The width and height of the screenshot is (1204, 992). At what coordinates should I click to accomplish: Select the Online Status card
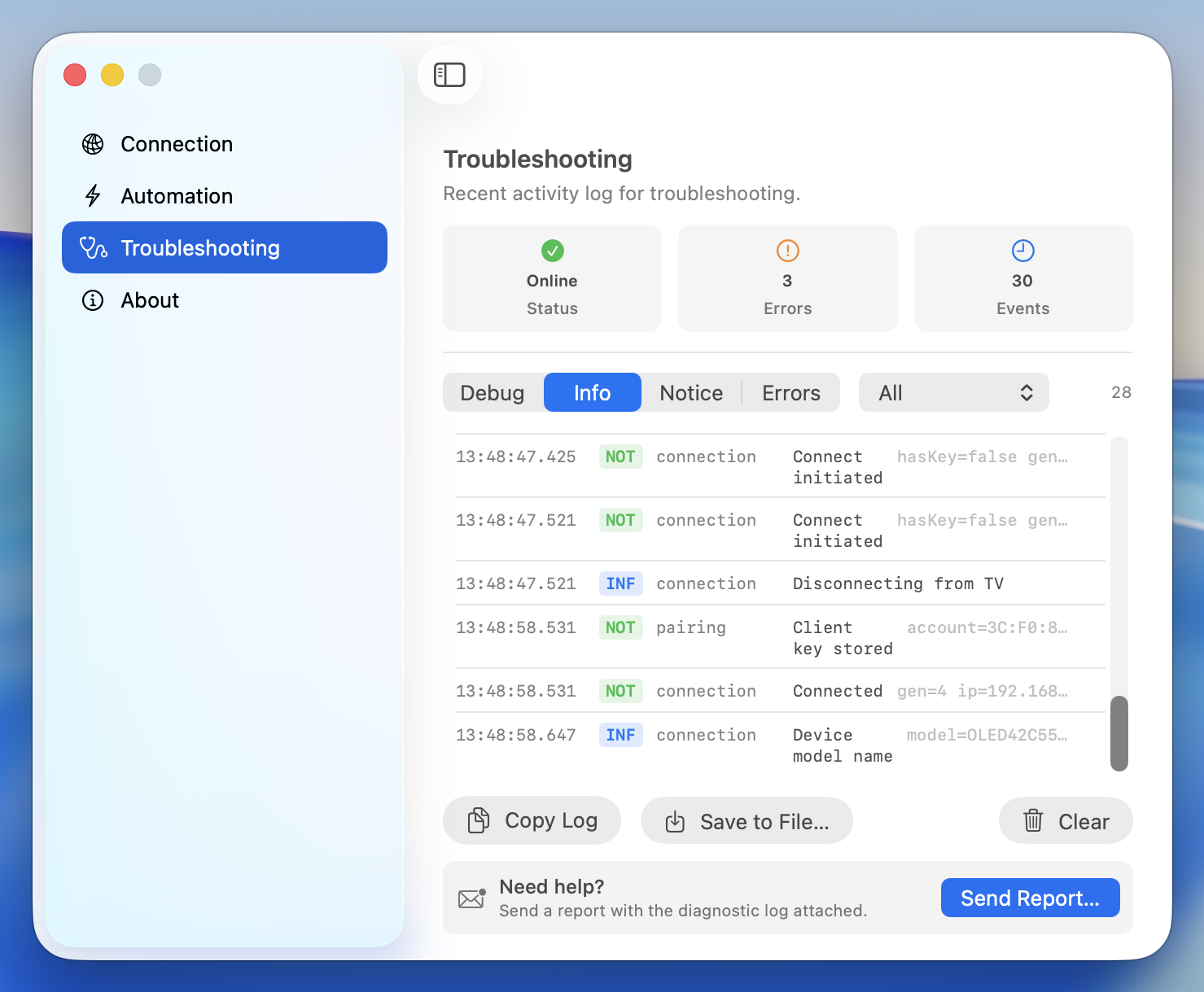552,278
